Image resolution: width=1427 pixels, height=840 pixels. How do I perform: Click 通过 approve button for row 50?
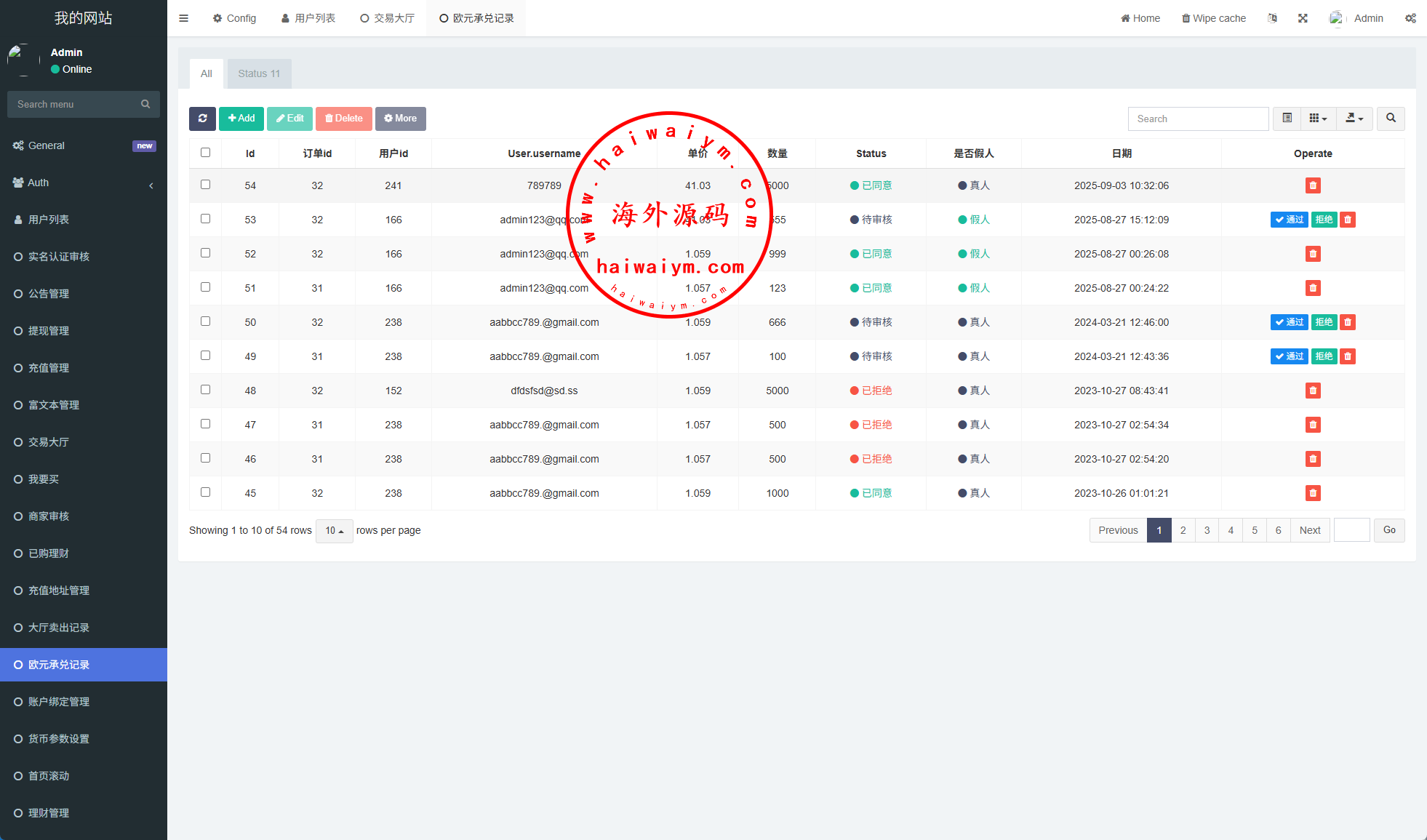pos(1289,322)
